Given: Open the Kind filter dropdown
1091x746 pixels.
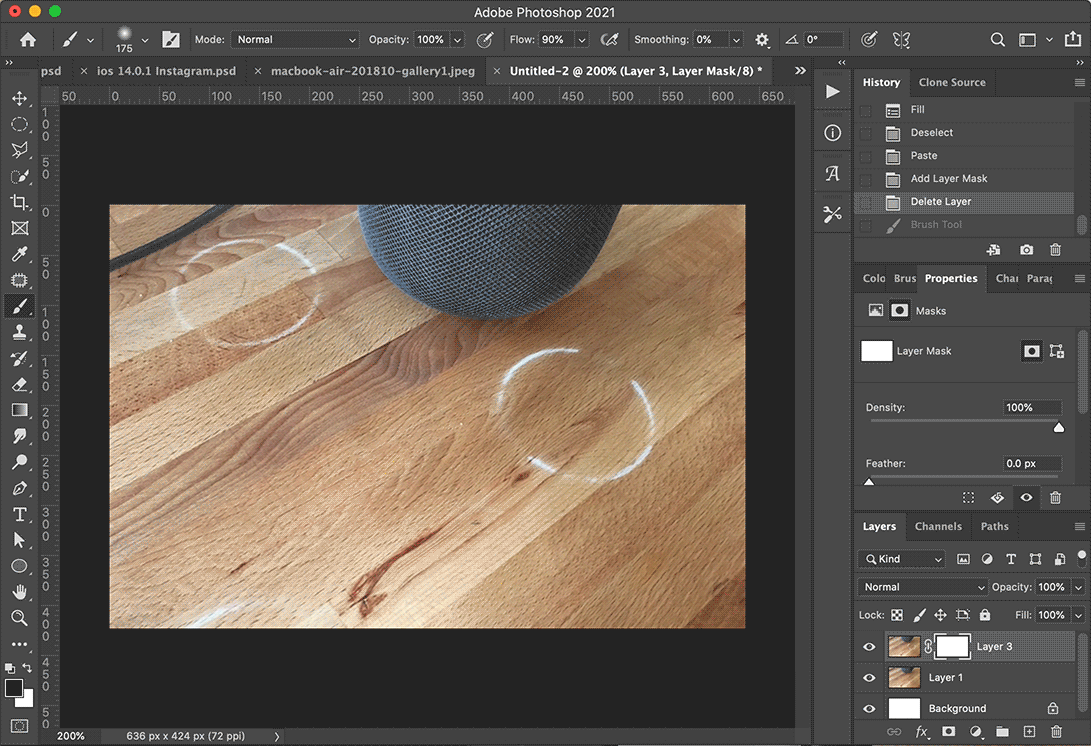Looking at the screenshot, I should pos(902,559).
